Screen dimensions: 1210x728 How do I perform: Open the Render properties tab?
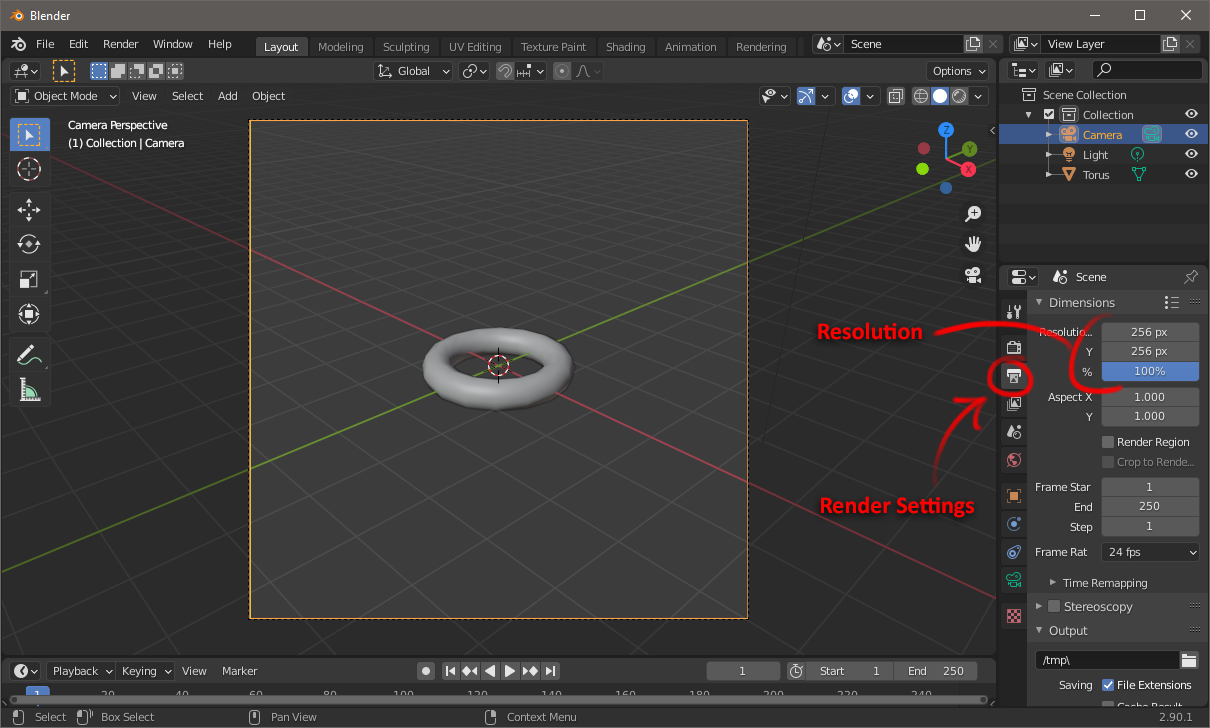tap(1014, 347)
